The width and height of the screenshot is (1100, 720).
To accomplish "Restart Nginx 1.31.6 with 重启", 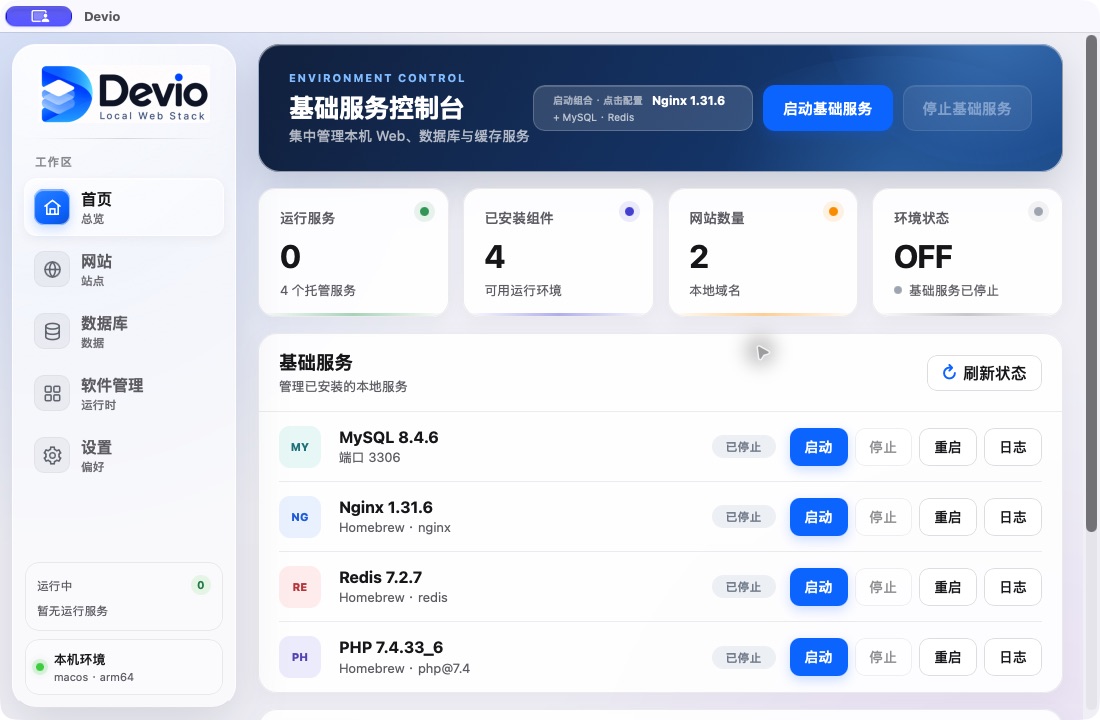I will 948,517.
